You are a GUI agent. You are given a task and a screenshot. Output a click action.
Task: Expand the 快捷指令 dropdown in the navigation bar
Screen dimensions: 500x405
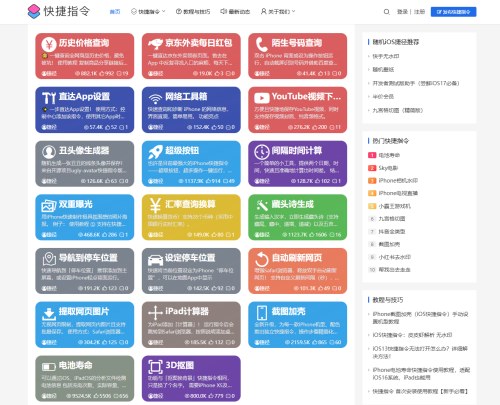pos(148,12)
